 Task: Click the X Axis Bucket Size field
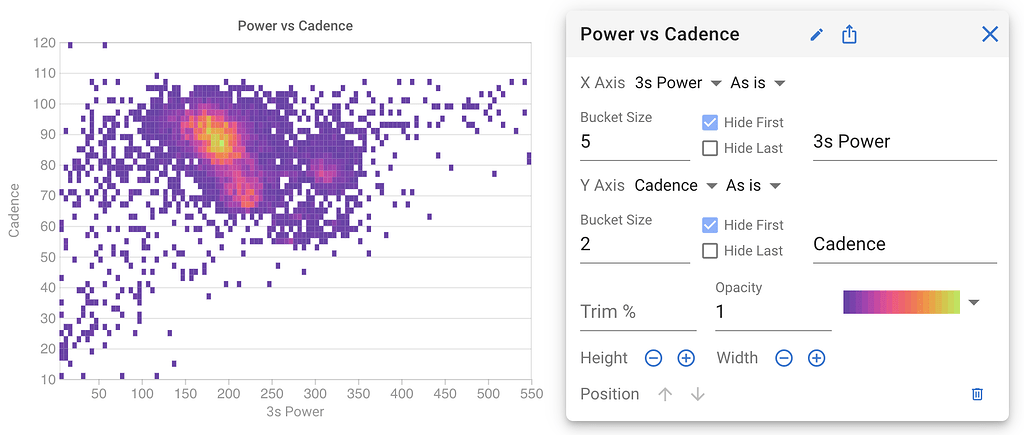[634, 142]
